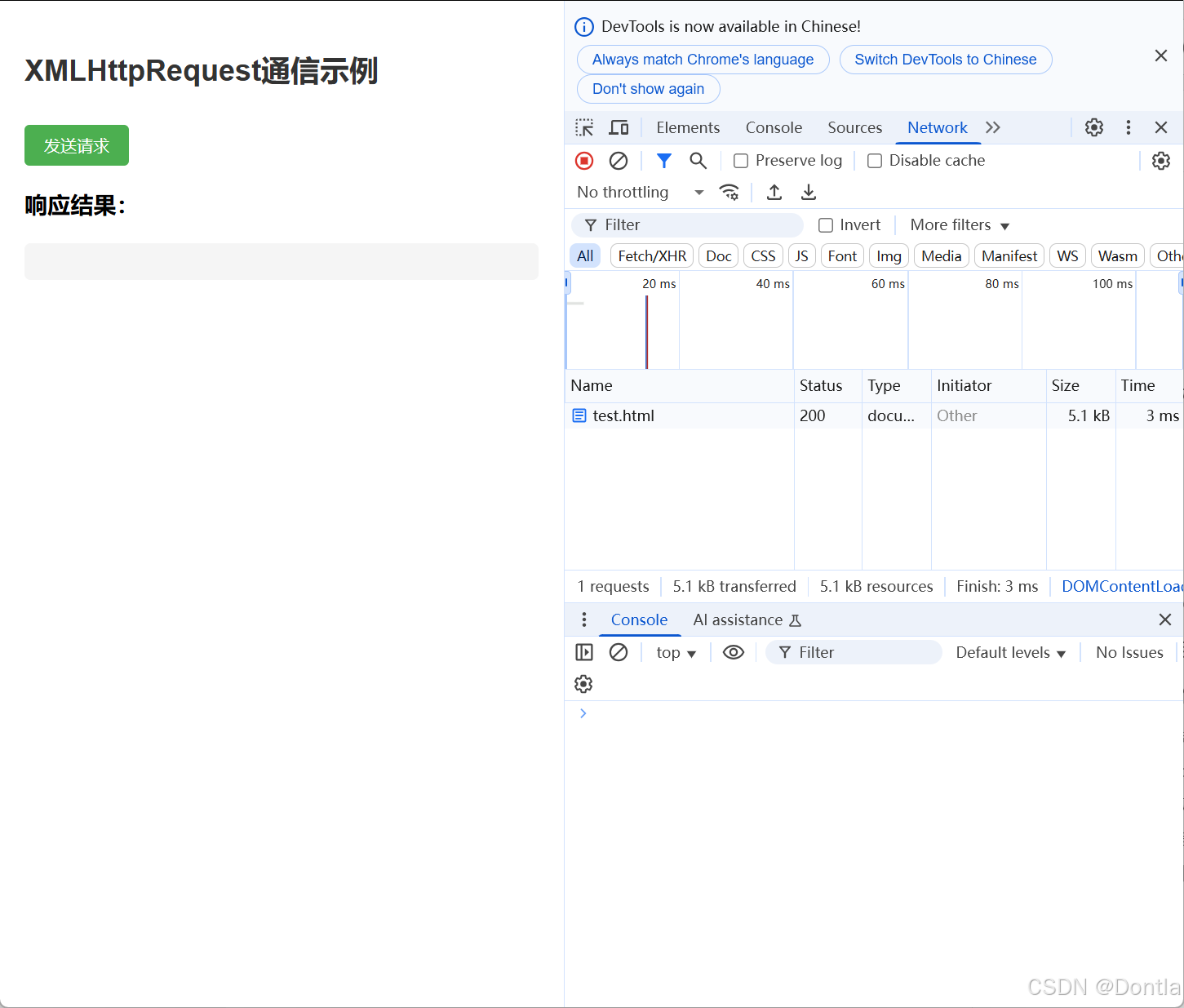Open the No throttling dropdown
Viewport: 1184px width, 1008px height.
(x=641, y=192)
